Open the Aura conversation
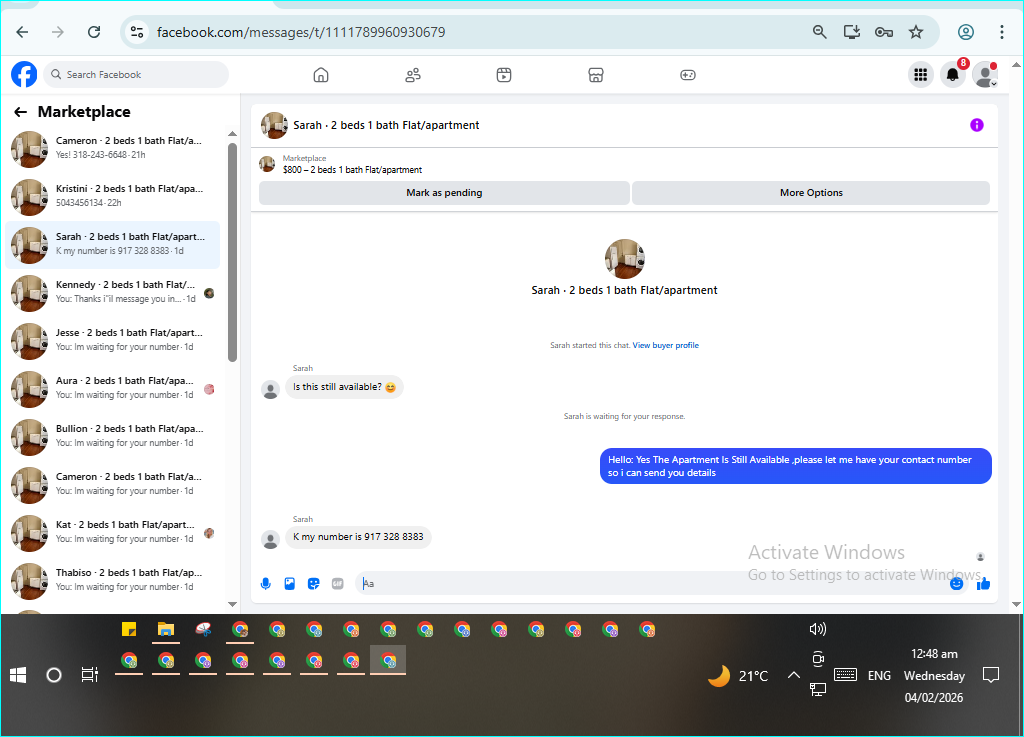 pos(112,388)
